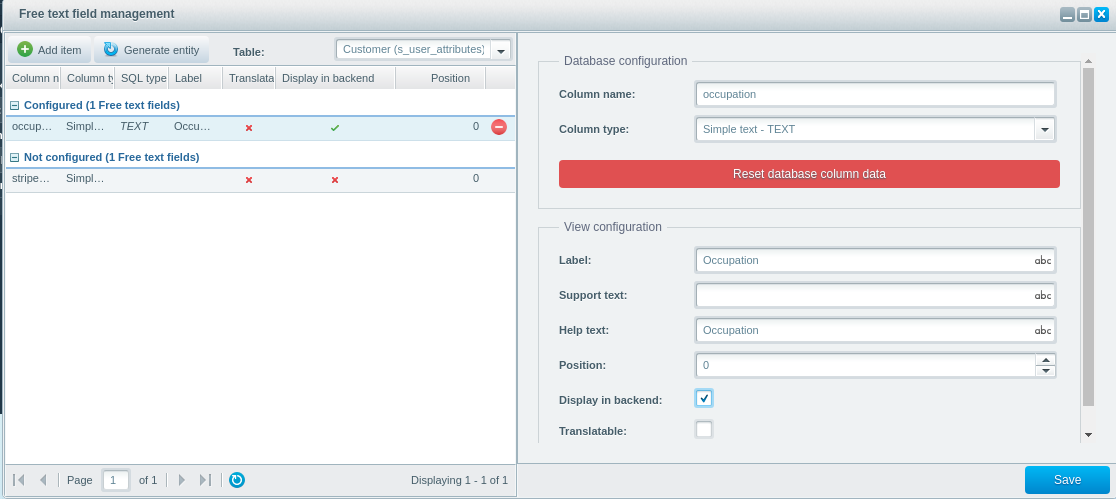Uncheck the Display in backend checkbox
Image resolution: width=1116 pixels, height=499 pixels.
pyautogui.click(x=704, y=398)
